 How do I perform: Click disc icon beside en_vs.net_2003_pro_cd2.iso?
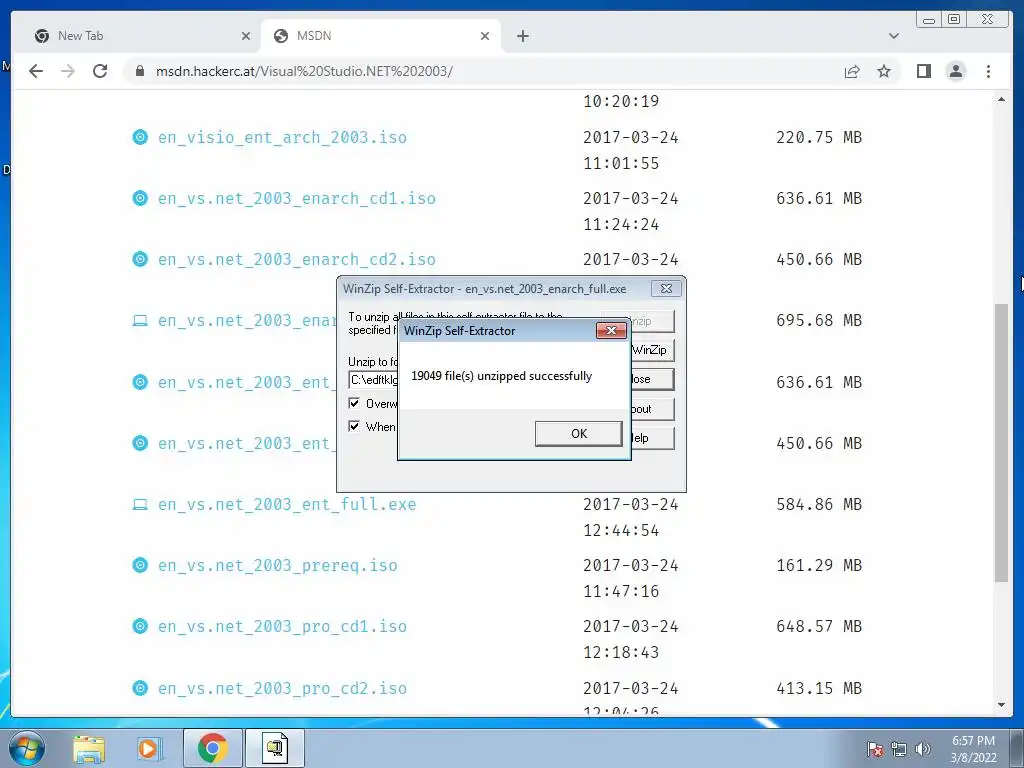coord(140,688)
